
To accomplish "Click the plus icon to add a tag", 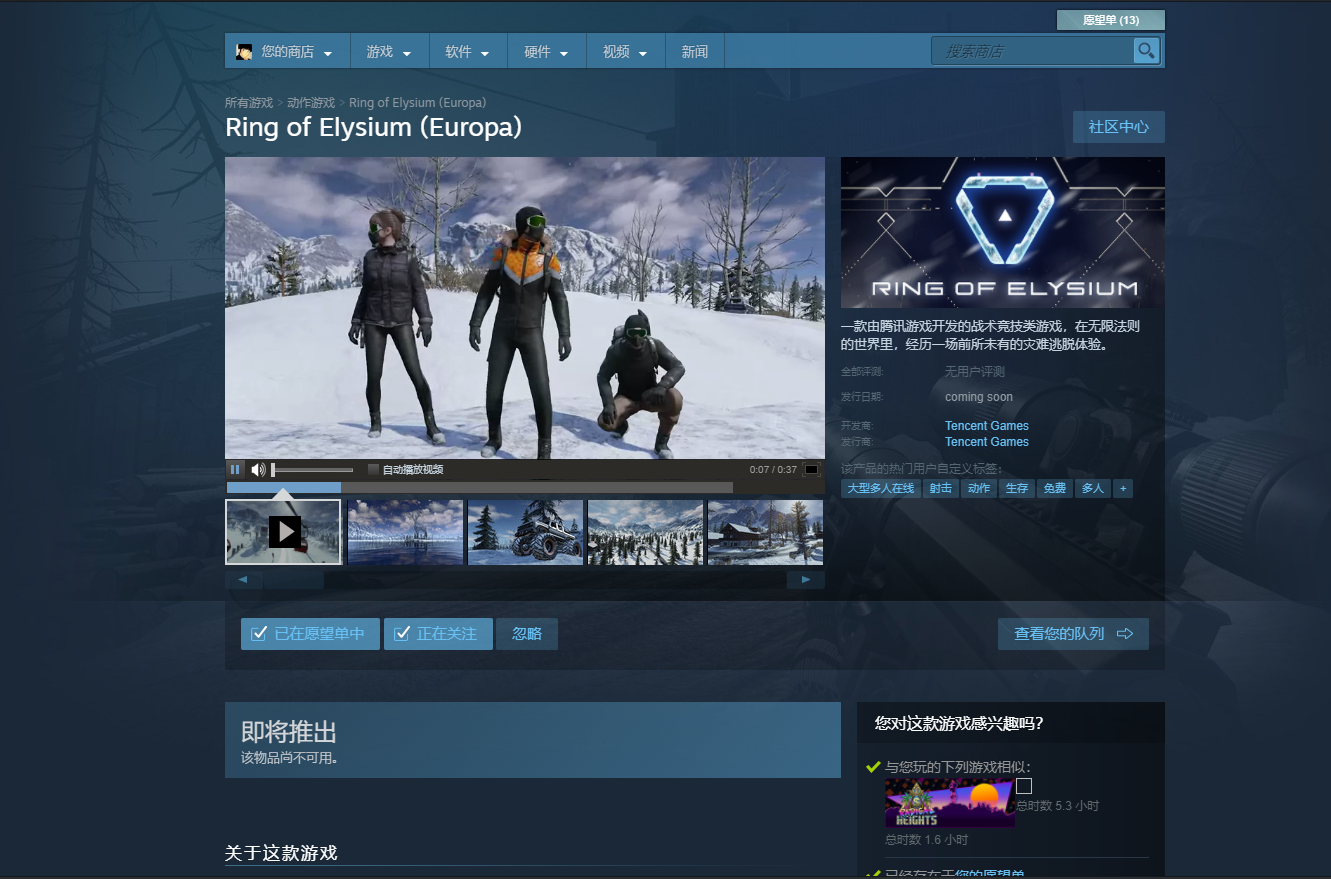I will click(x=1123, y=488).
